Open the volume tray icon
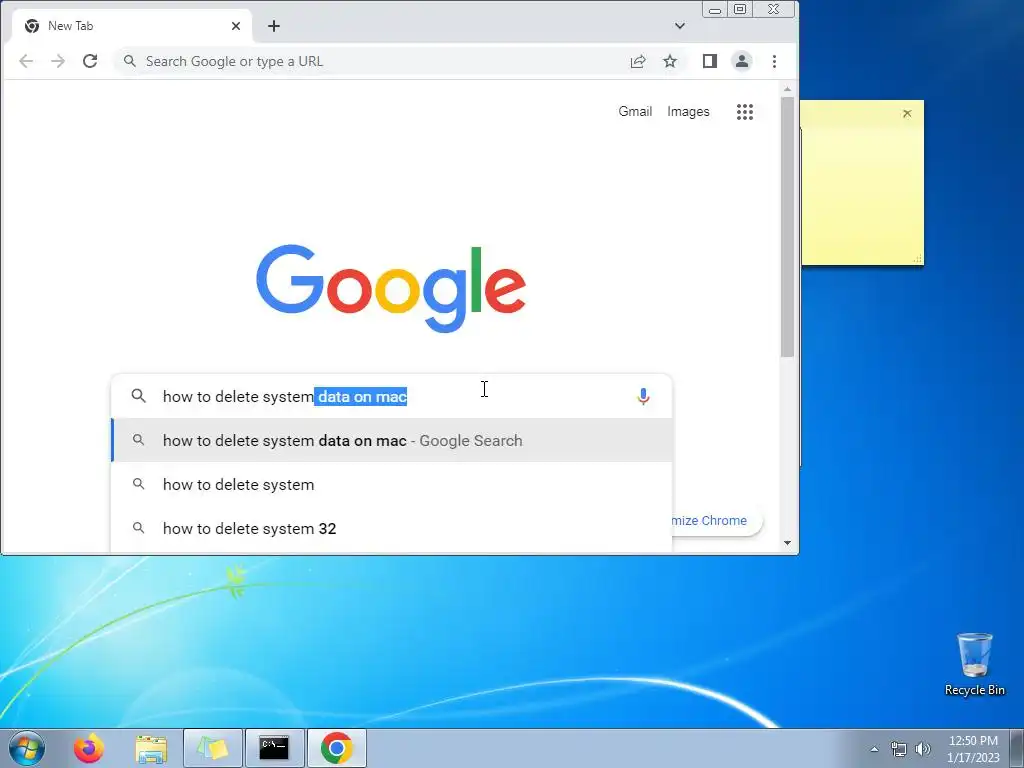The image size is (1024, 768). coord(923,749)
